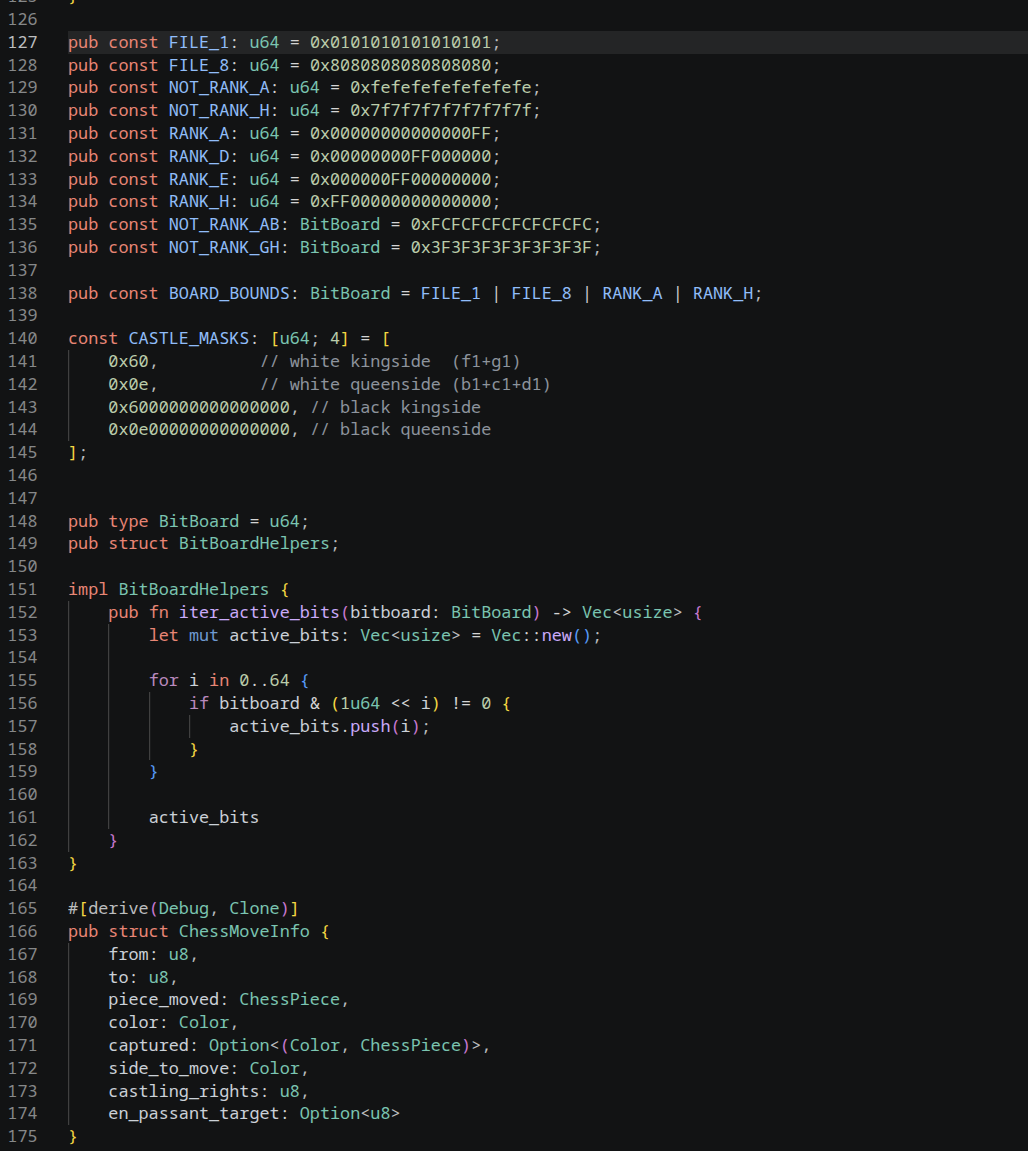Click the white kingside comment

(390, 361)
